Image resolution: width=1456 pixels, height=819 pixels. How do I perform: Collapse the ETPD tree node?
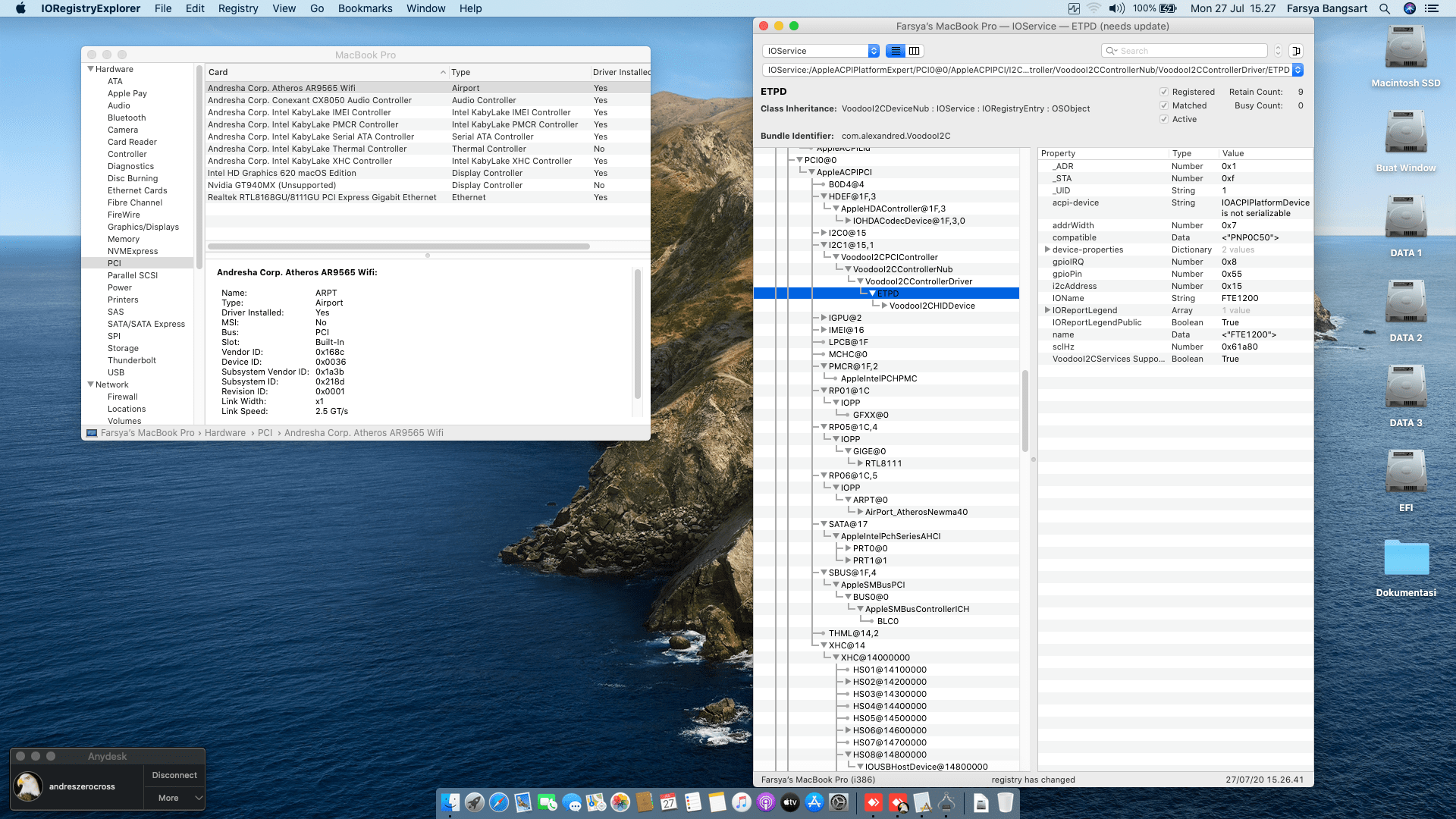(873, 293)
